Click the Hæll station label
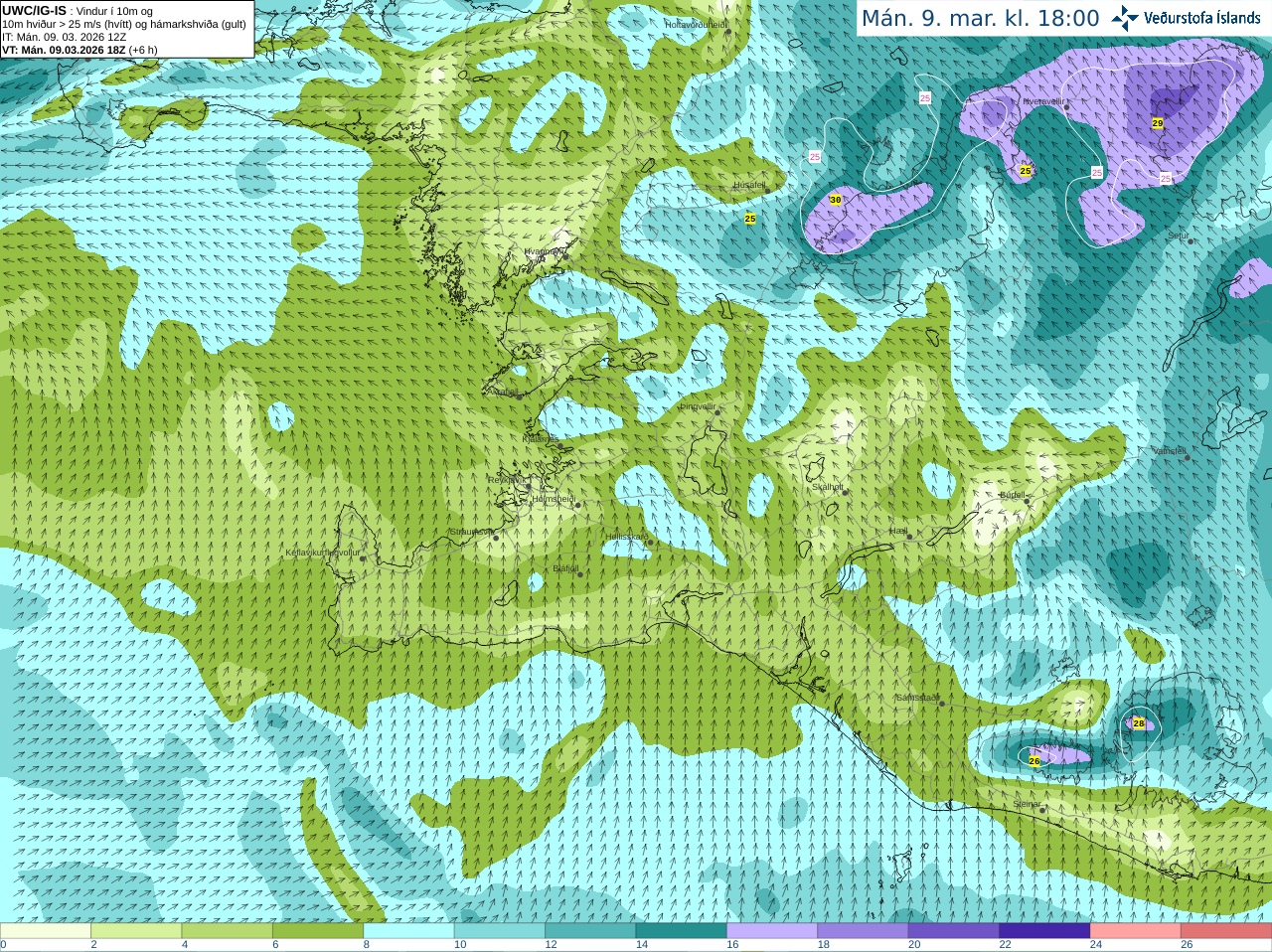The image size is (1272, 952). tap(898, 531)
